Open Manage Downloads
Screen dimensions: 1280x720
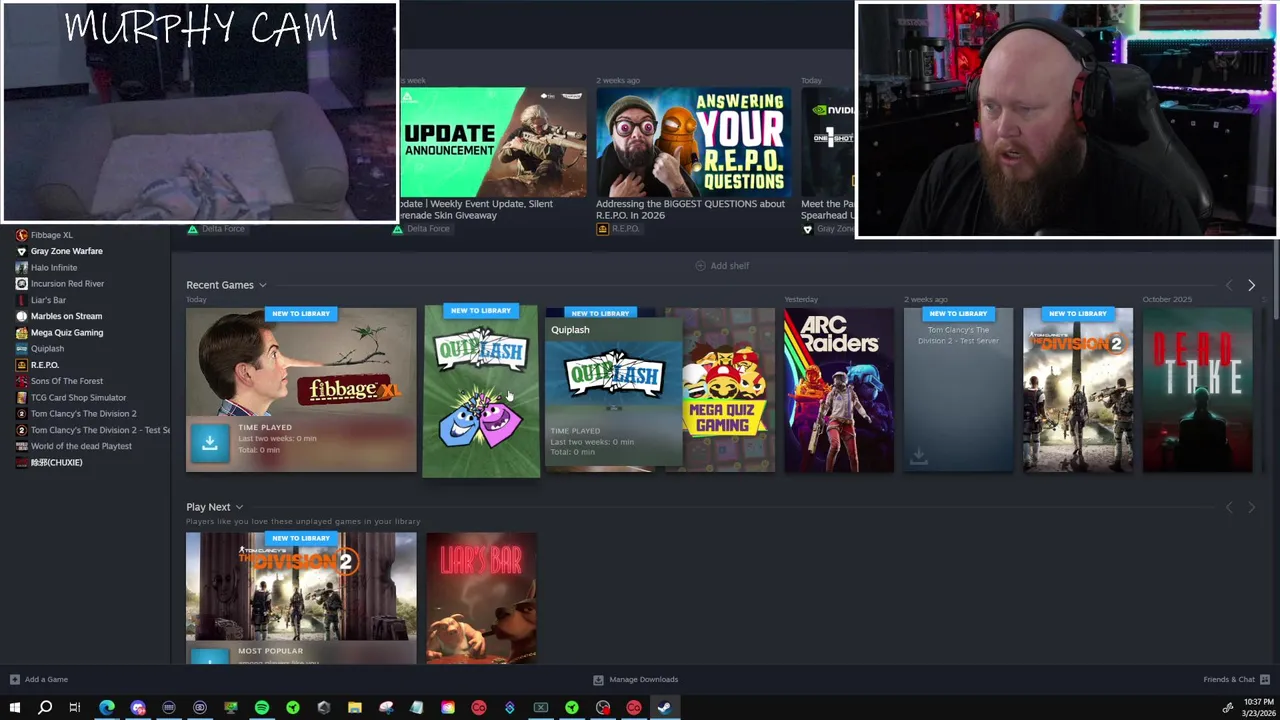click(x=636, y=679)
